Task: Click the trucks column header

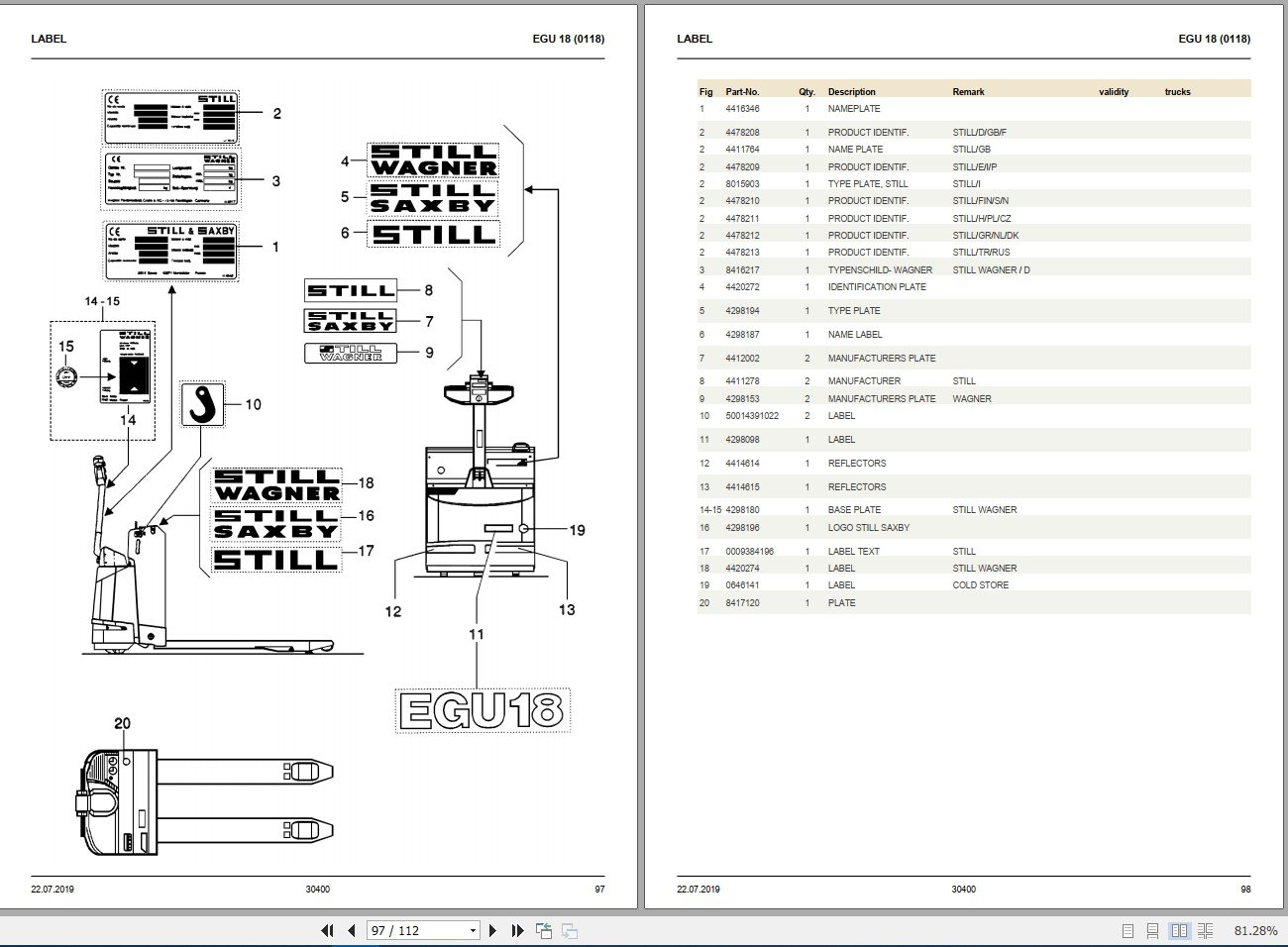Action: (1178, 92)
